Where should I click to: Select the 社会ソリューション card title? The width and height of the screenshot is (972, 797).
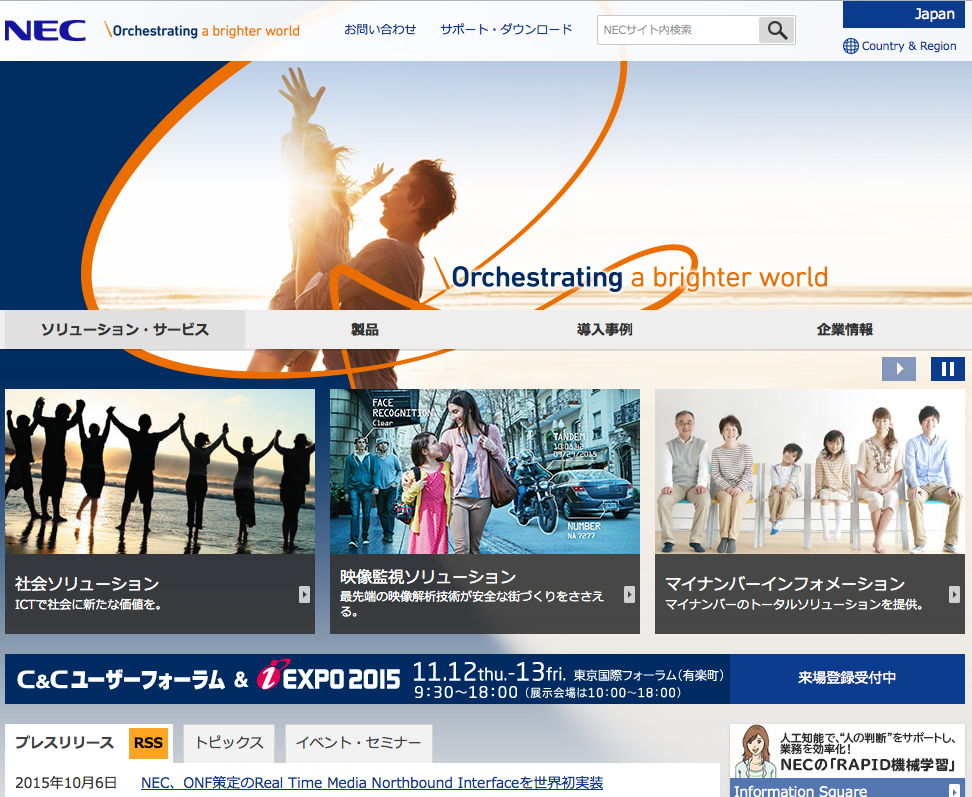87,583
